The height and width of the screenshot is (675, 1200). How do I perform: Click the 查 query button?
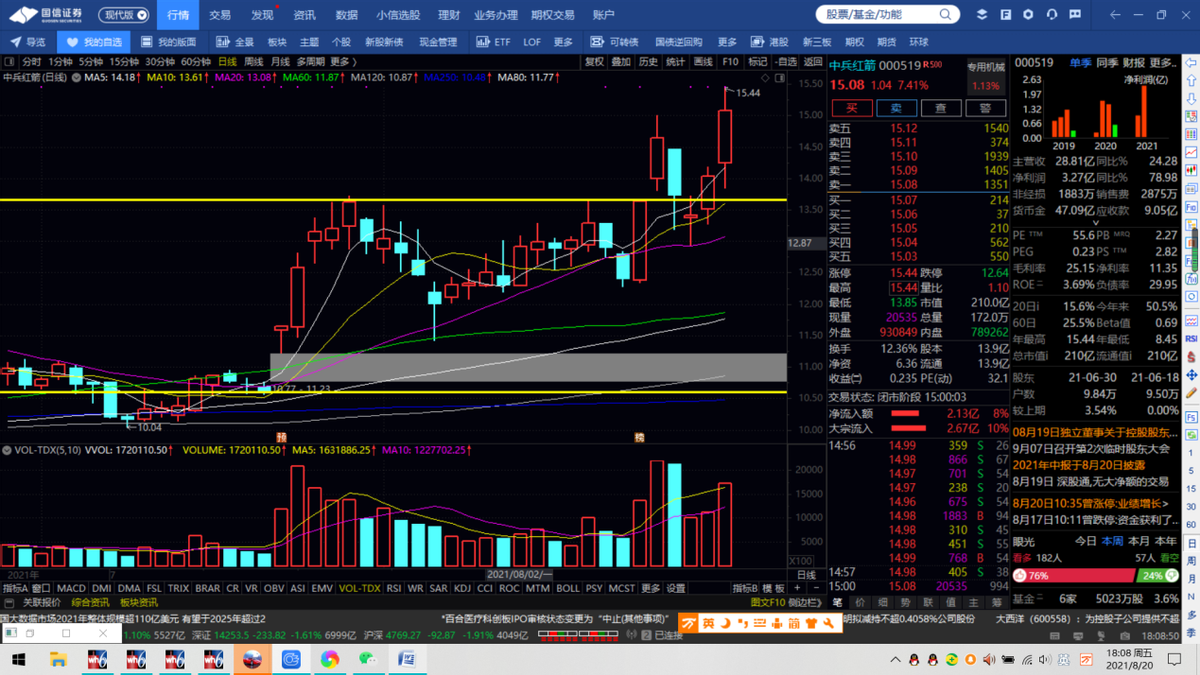(x=941, y=108)
